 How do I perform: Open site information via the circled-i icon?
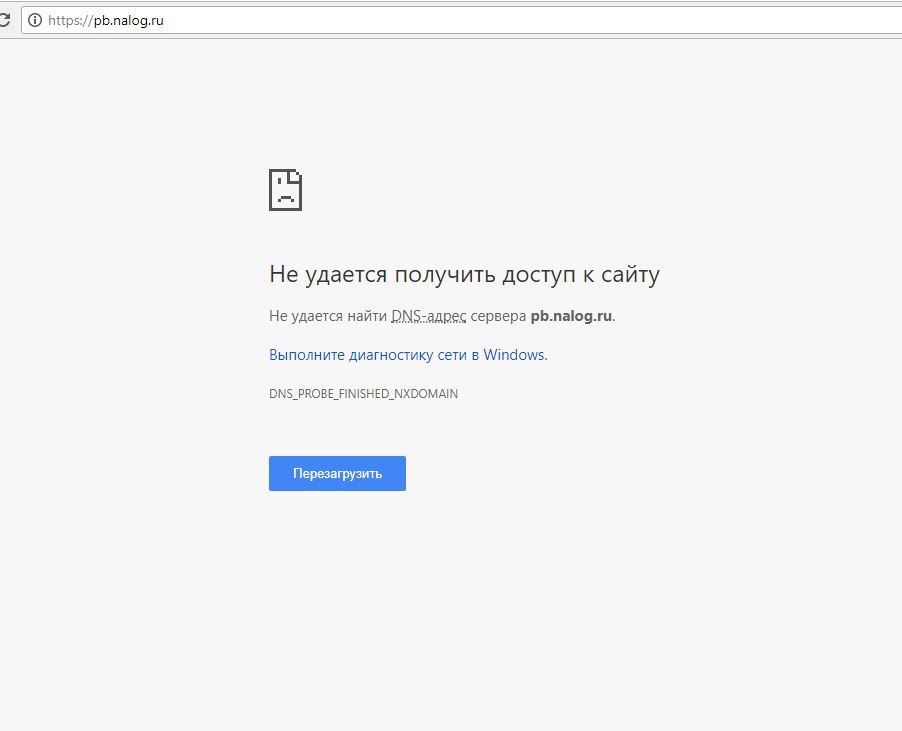click(35, 20)
